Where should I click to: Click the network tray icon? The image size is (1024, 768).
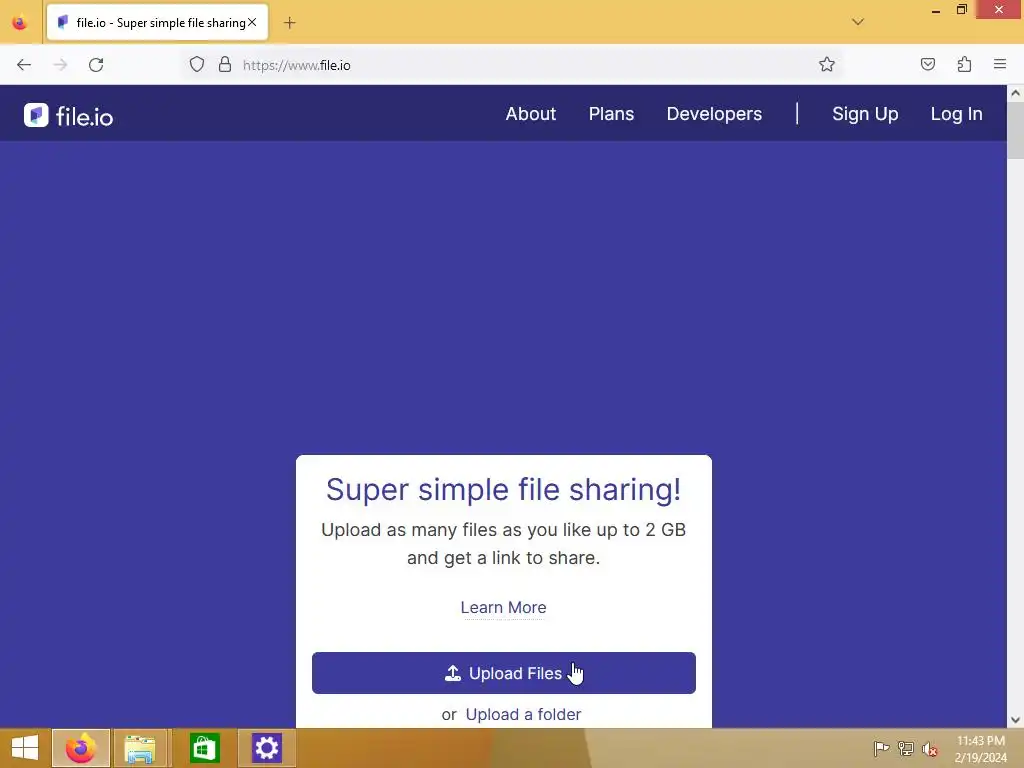(905, 748)
